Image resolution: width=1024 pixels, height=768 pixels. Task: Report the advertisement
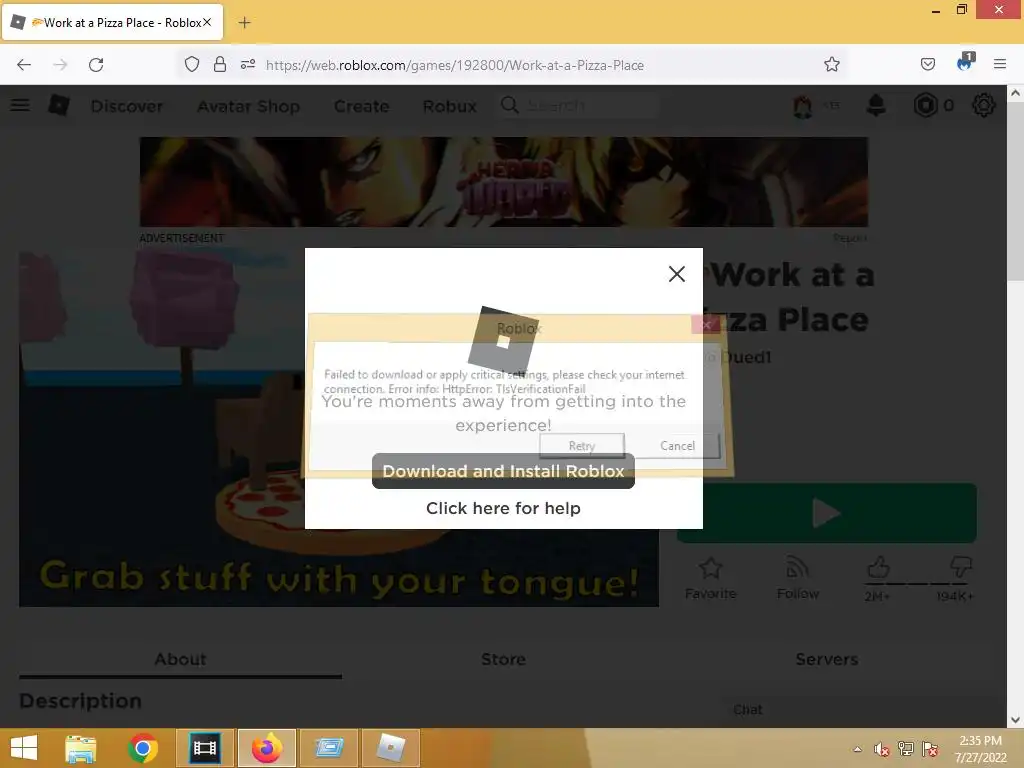(x=850, y=238)
